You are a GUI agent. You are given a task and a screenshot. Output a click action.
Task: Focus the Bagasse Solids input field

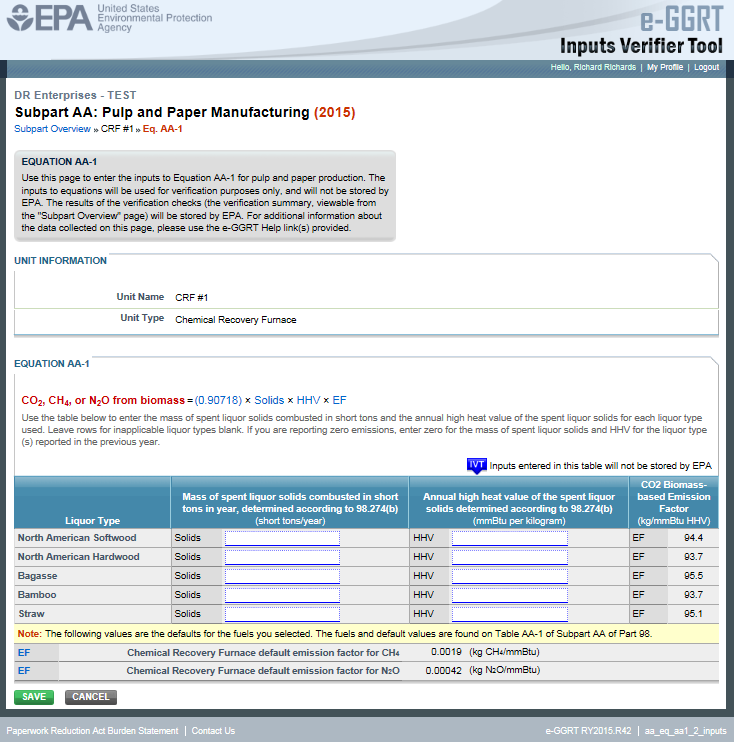point(283,576)
